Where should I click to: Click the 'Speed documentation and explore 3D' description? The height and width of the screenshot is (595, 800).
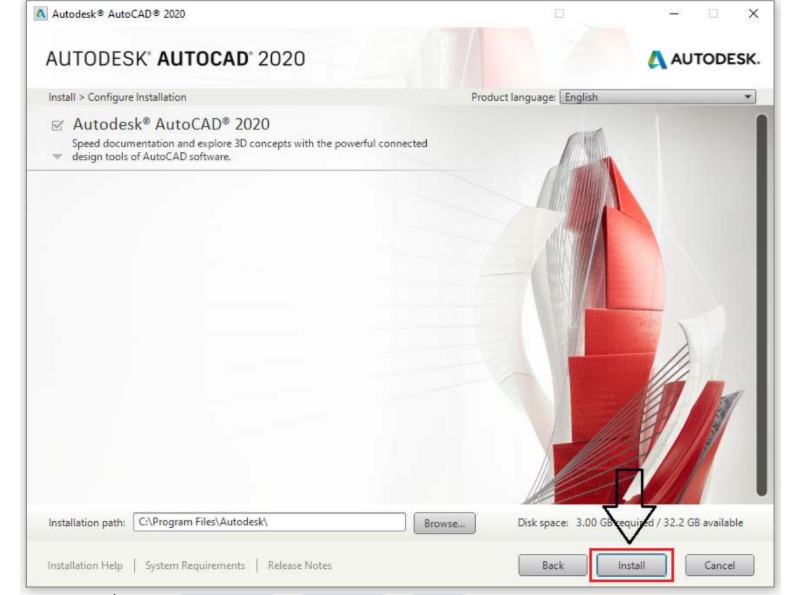click(249, 150)
